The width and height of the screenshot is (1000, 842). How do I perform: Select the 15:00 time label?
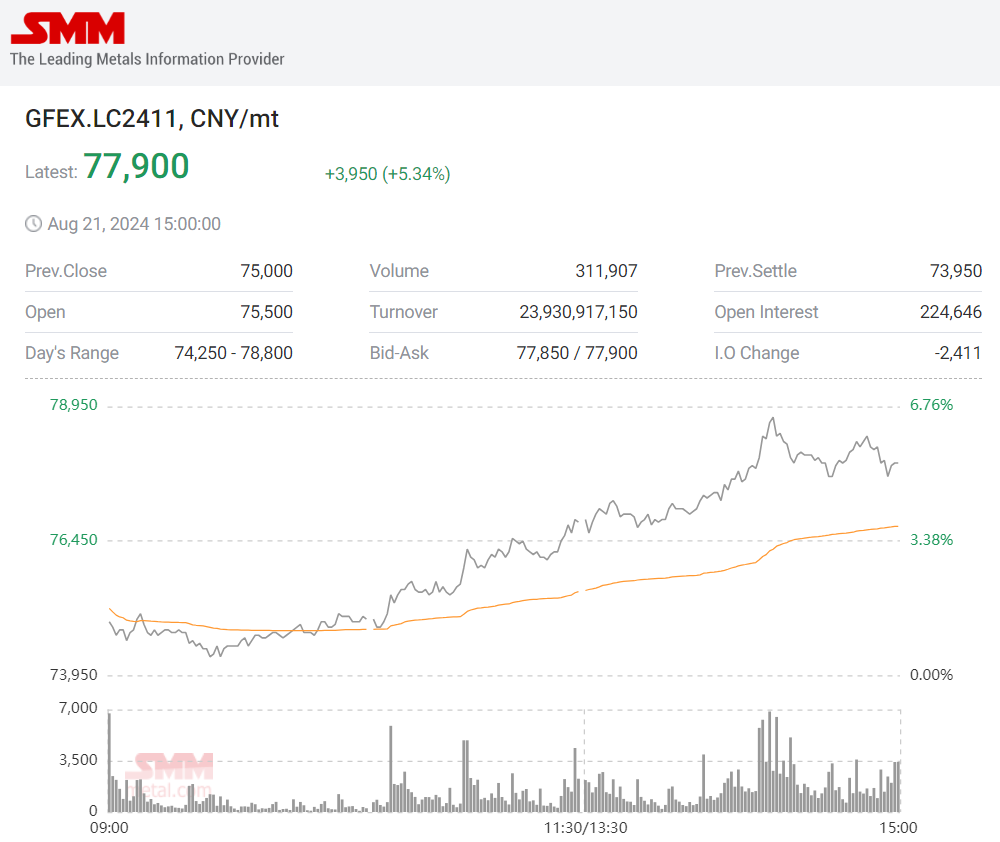pos(898,828)
